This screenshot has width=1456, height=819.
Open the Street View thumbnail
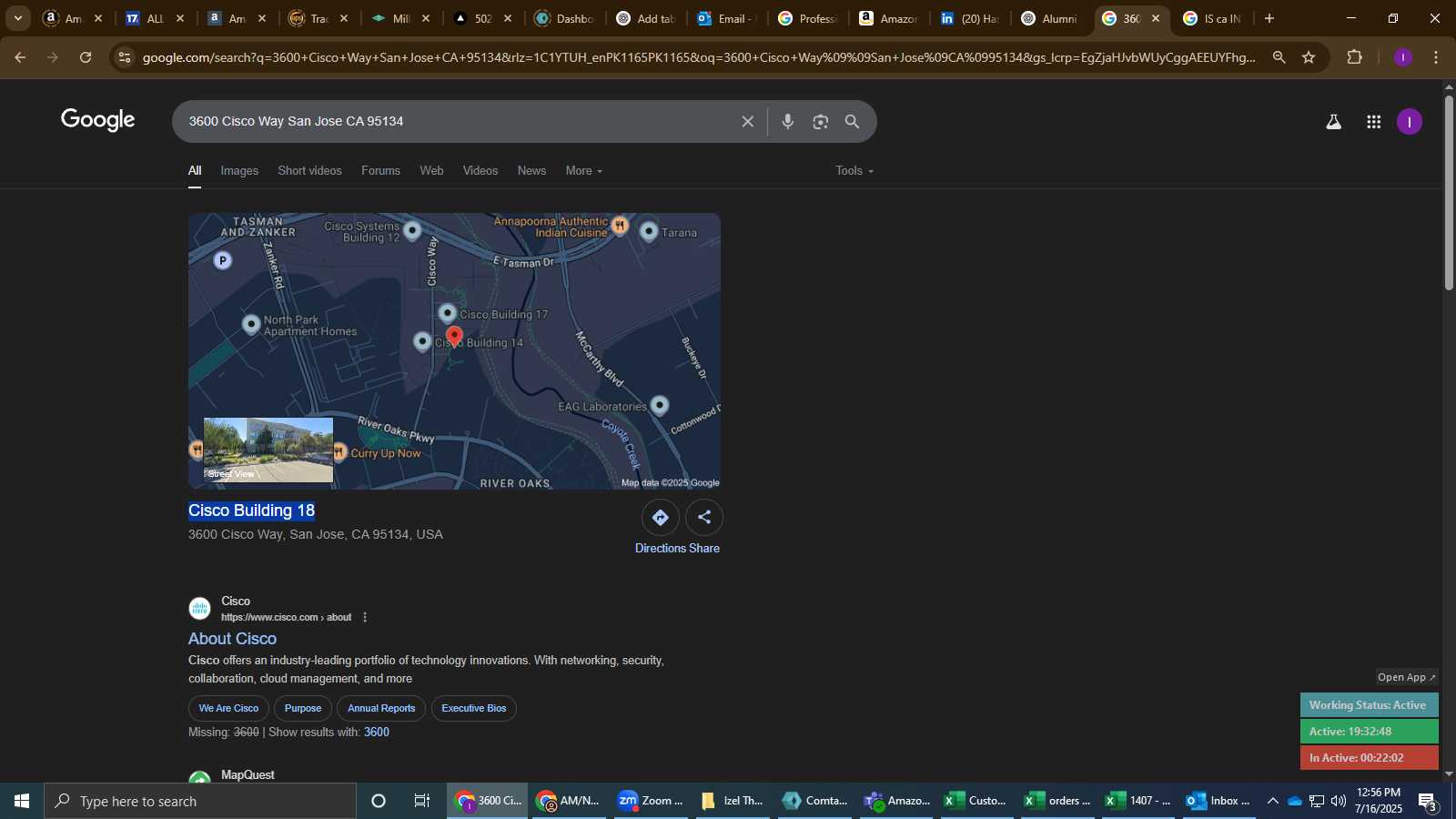pyautogui.click(x=268, y=450)
